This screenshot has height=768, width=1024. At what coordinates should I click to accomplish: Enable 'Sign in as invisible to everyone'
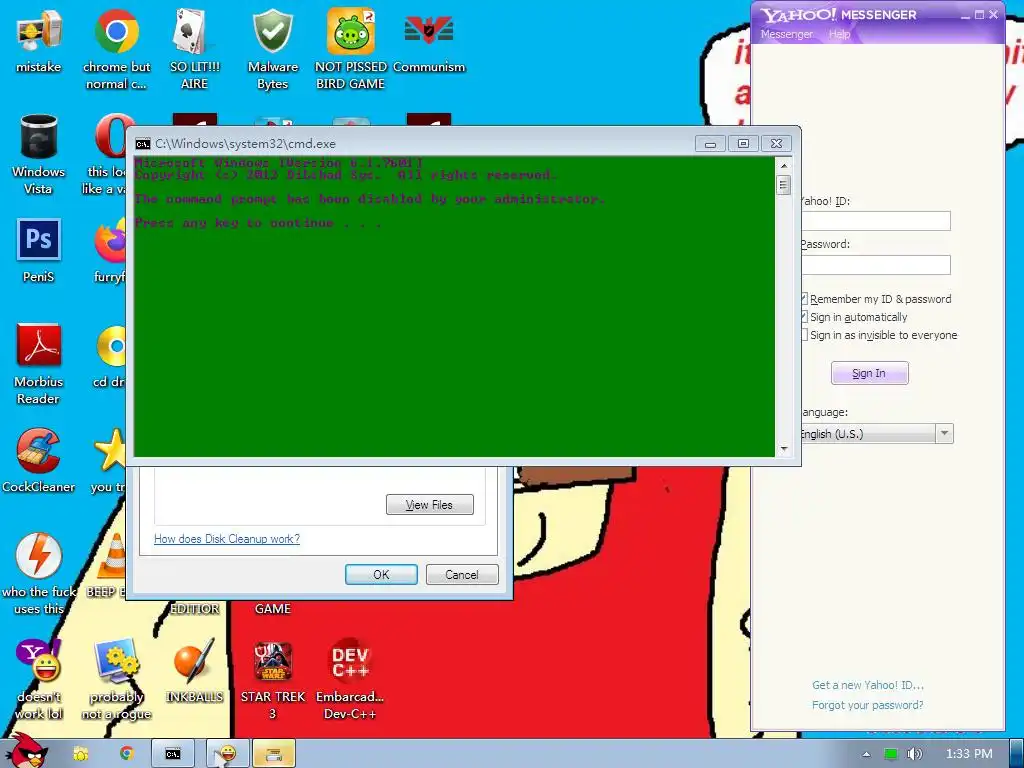click(x=804, y=335)
